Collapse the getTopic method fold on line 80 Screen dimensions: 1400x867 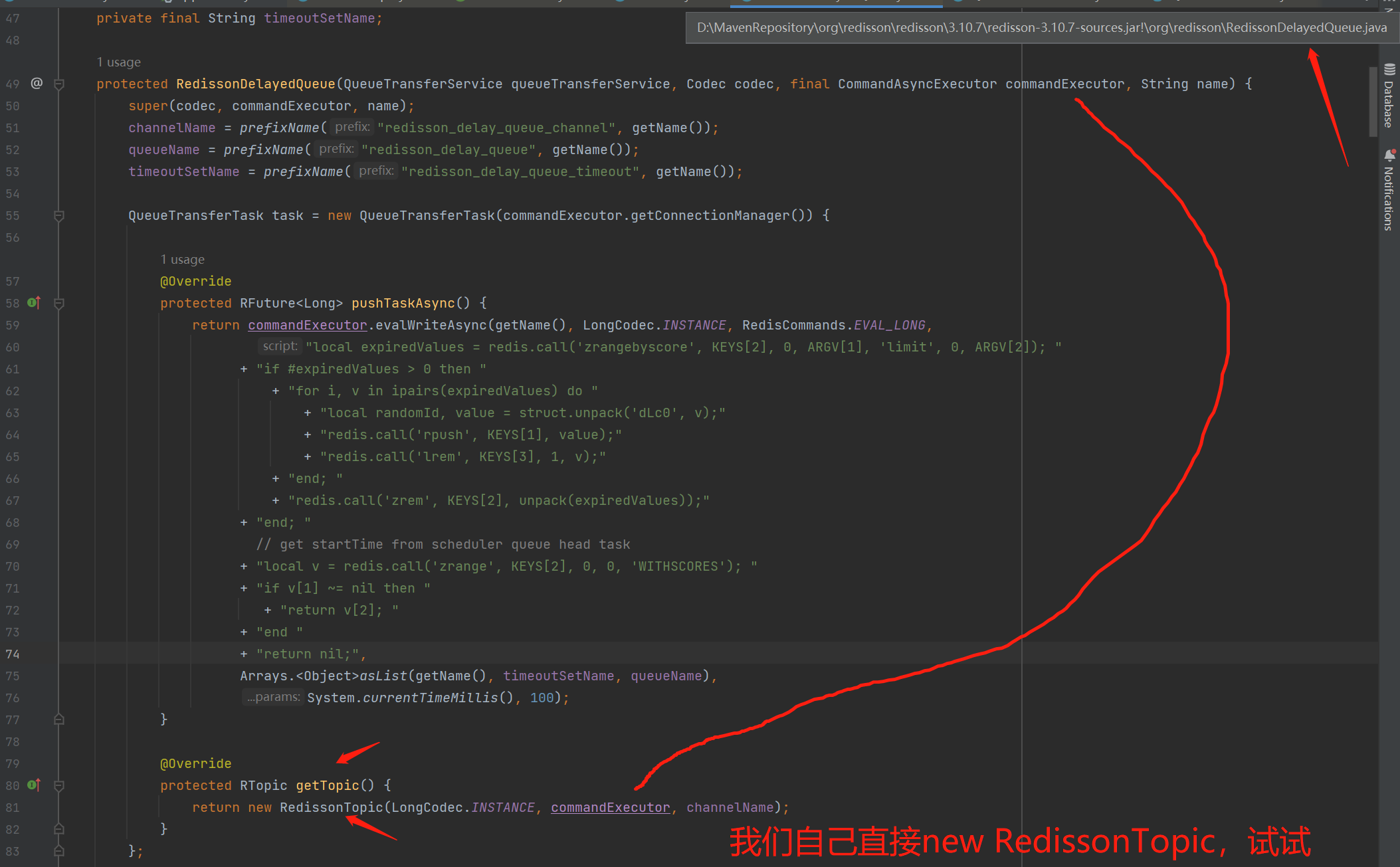(x=58, y=786)
